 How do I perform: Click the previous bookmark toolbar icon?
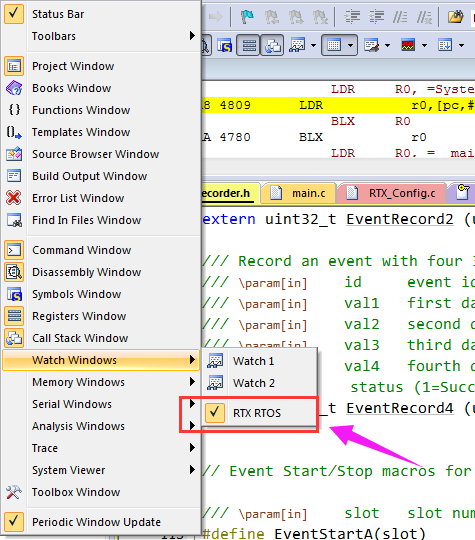pos(272,16)
